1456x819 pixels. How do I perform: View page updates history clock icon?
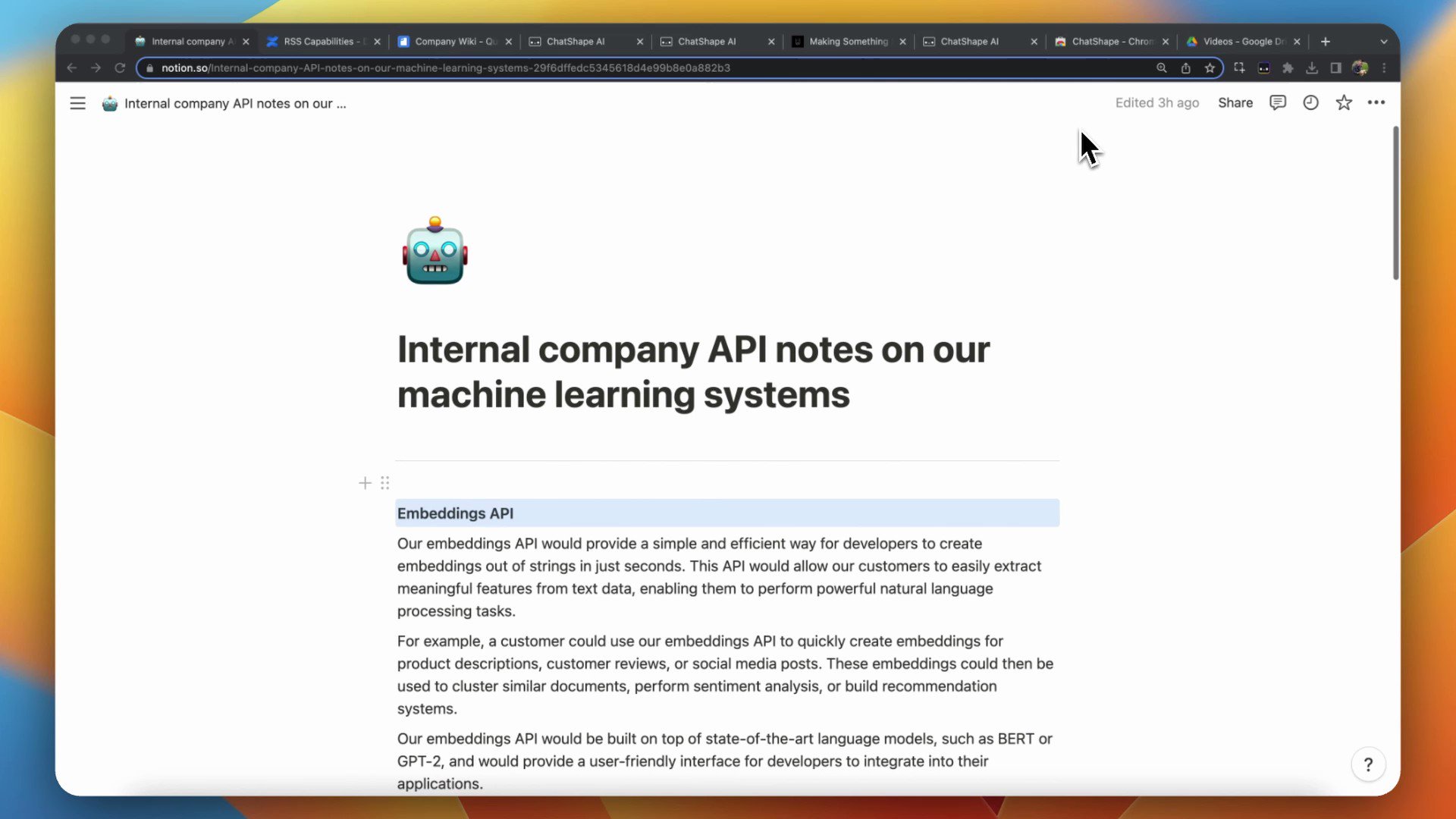(1310, 102)
